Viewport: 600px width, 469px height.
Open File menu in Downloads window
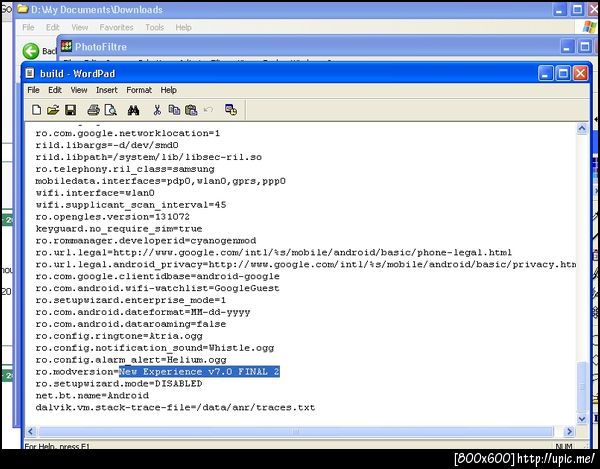coord(28,27)
